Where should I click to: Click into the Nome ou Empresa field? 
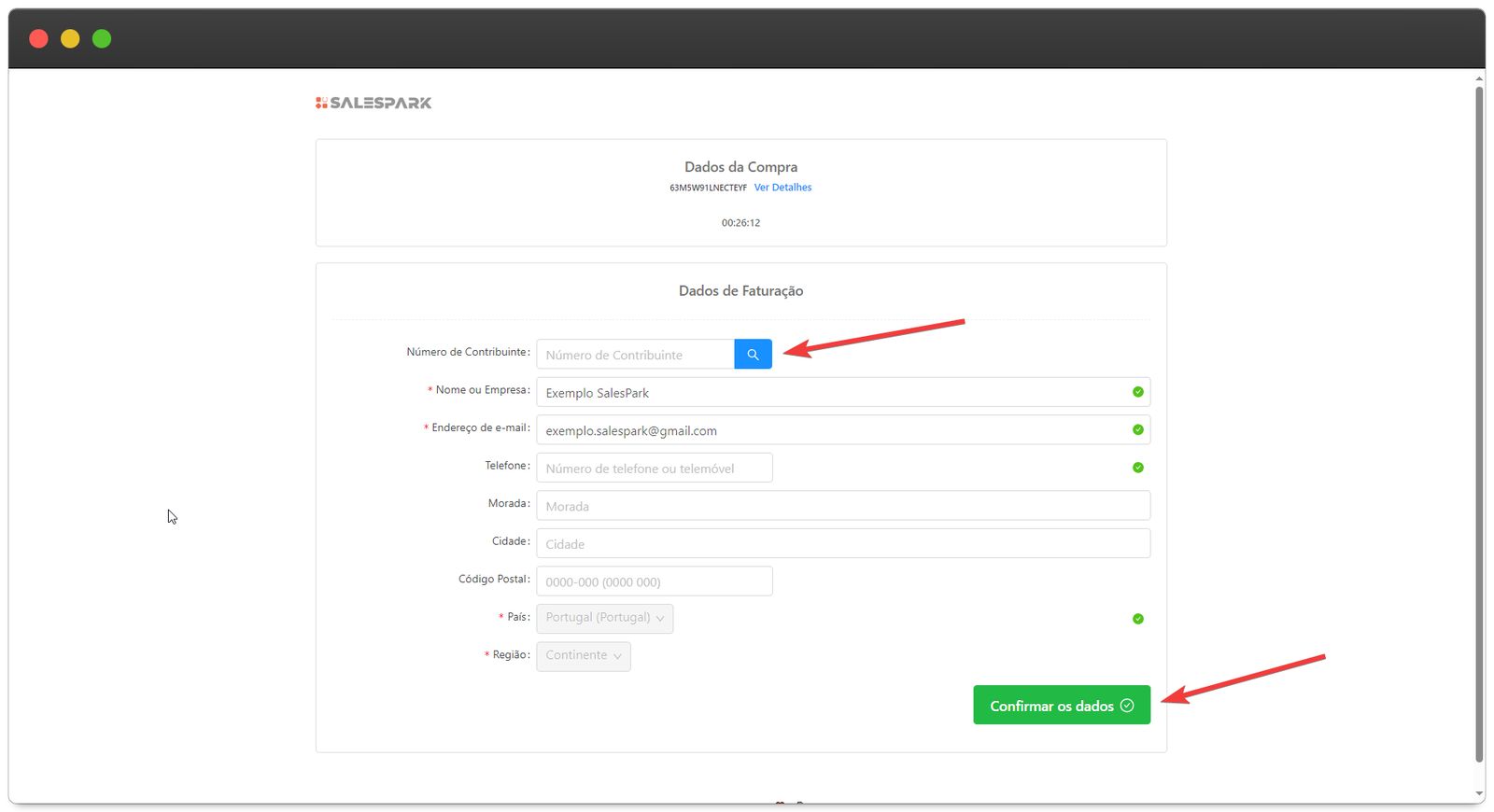[x=831, y=392]
